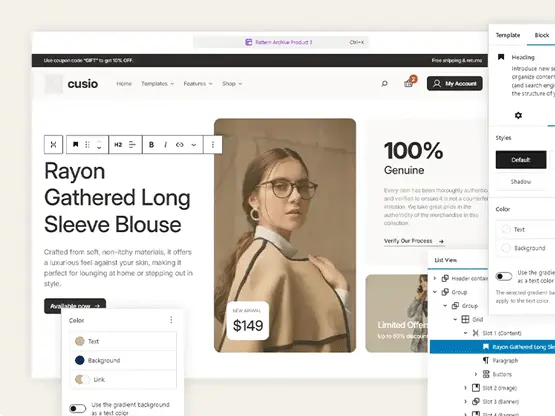The width and height of the screenshot is (555, 416).
Task: Click the heading block bookmark icon in toolbar
Action: click(75, 144)
